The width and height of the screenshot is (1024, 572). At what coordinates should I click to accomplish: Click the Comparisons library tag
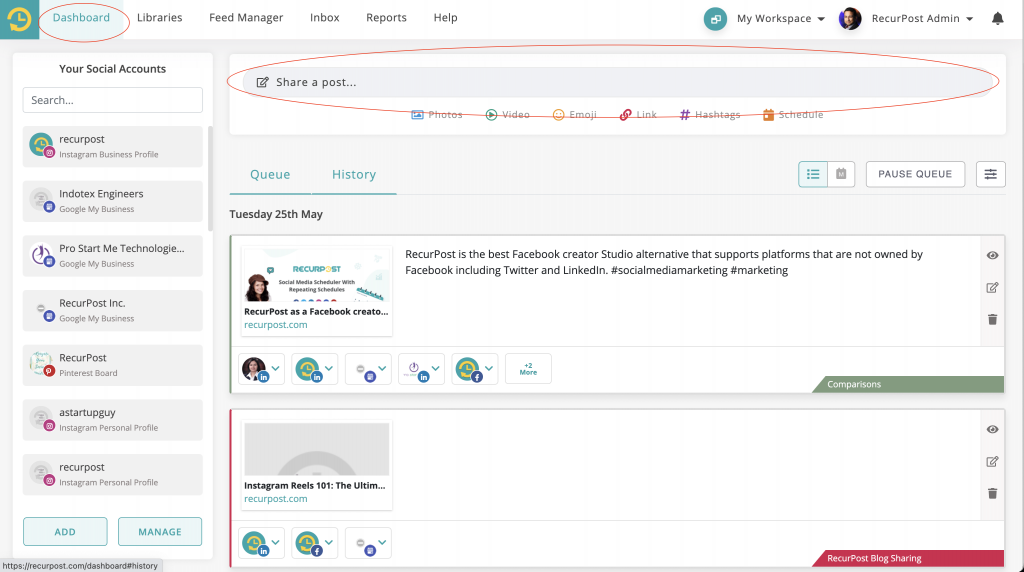[908, 385]
